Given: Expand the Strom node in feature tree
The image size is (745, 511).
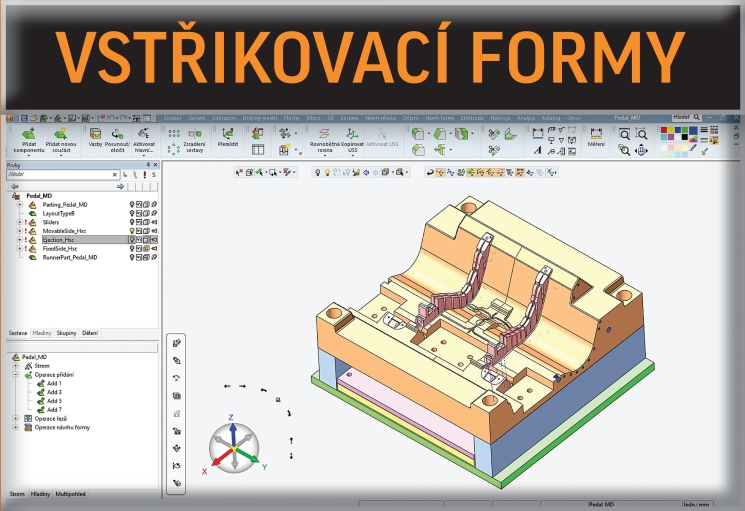Looking at the screenshot, I should pos(15,366).
